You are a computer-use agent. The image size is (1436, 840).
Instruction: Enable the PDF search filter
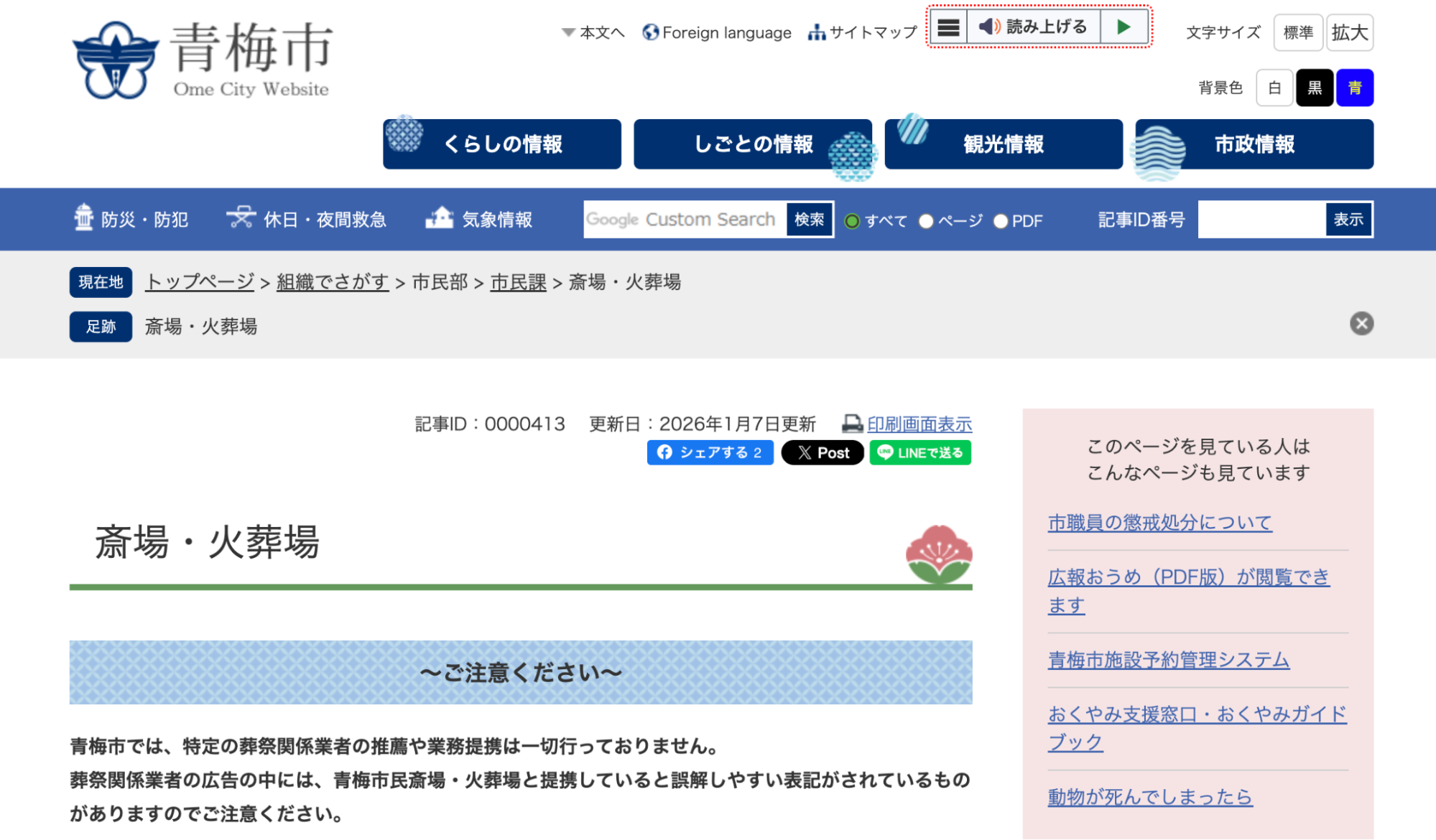pos(1001,221)
